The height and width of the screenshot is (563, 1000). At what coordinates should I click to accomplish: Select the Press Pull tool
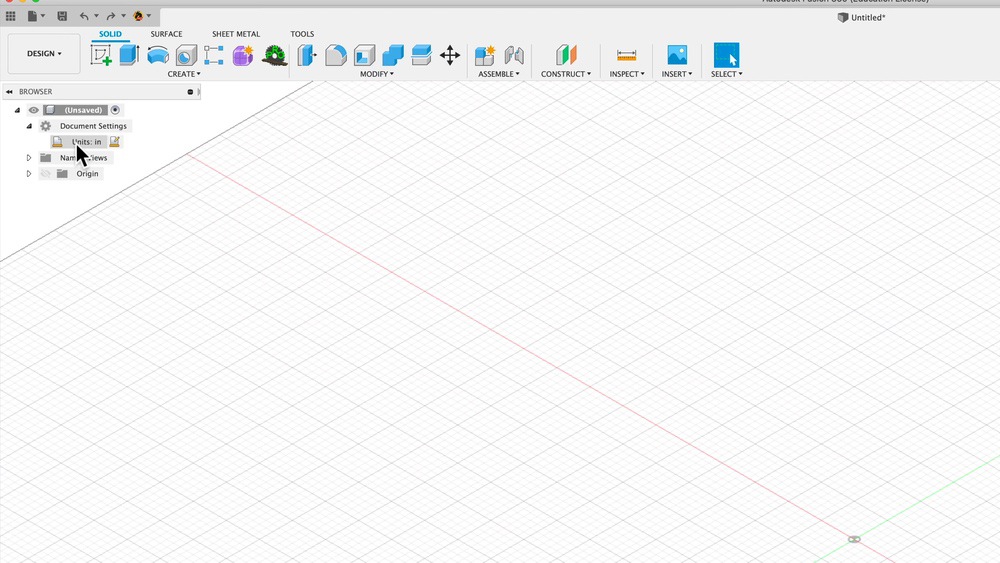pyautogui.click(x=307, y=55)
